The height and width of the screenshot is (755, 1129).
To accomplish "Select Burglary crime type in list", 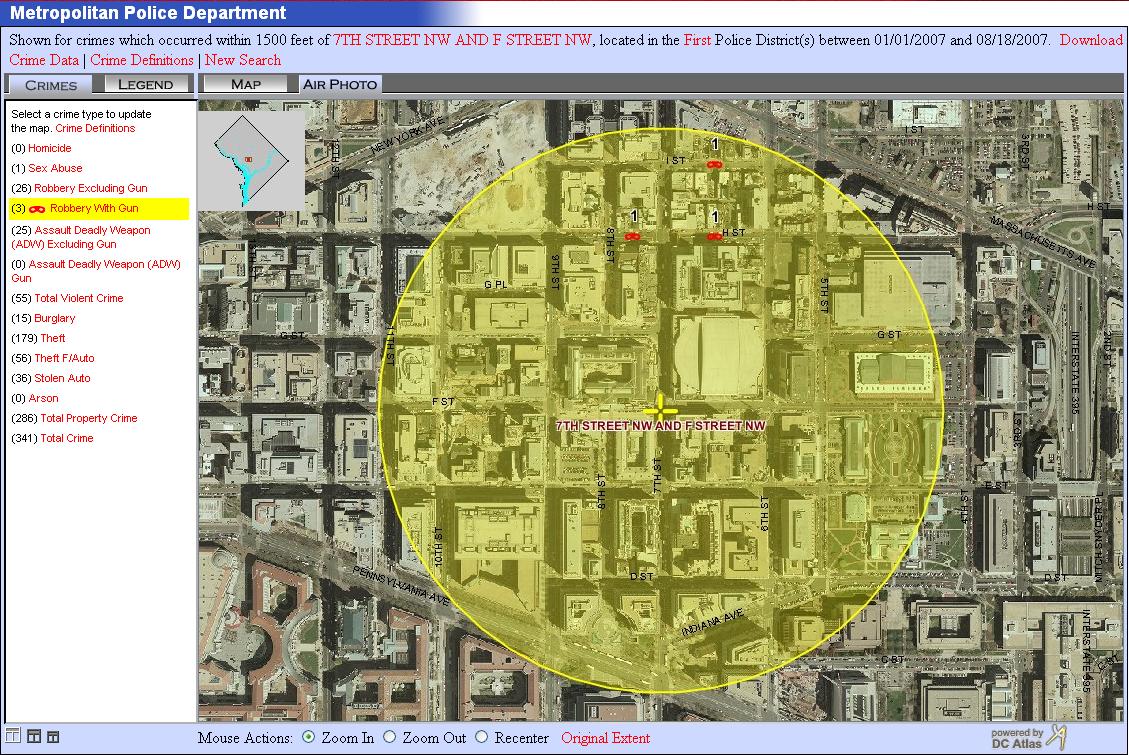I will click(x=54, y=318).
